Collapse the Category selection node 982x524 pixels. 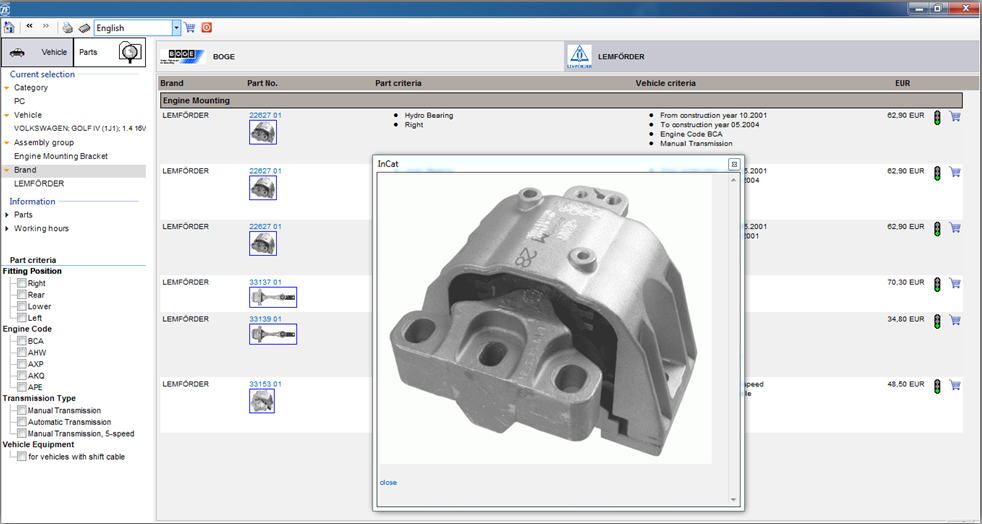[7, 88]
